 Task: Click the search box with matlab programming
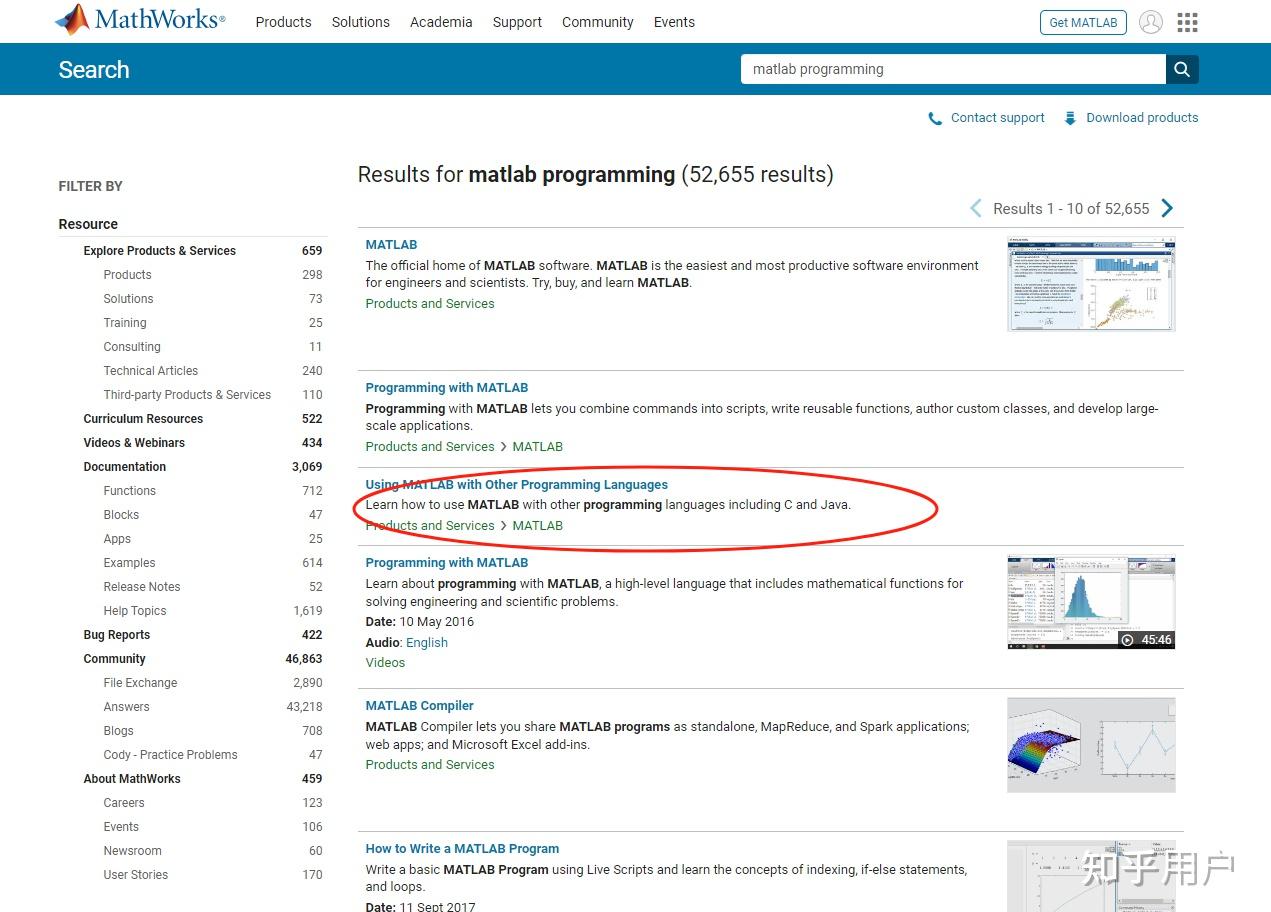953,69
